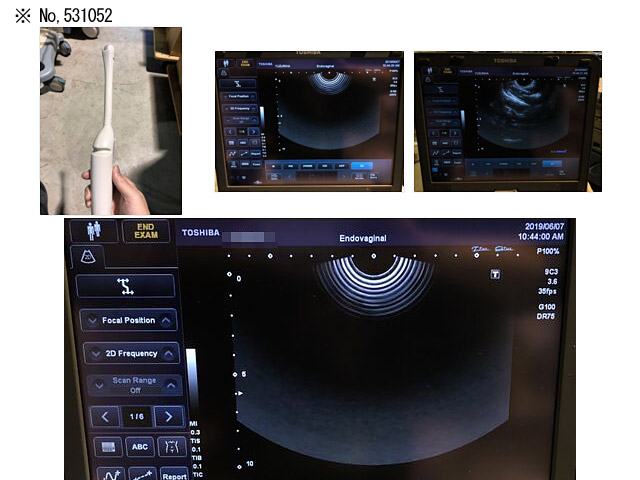Open the on-screen keyboard icon
The height and width of the screenshot is (480, 640).
coord(108,447)
